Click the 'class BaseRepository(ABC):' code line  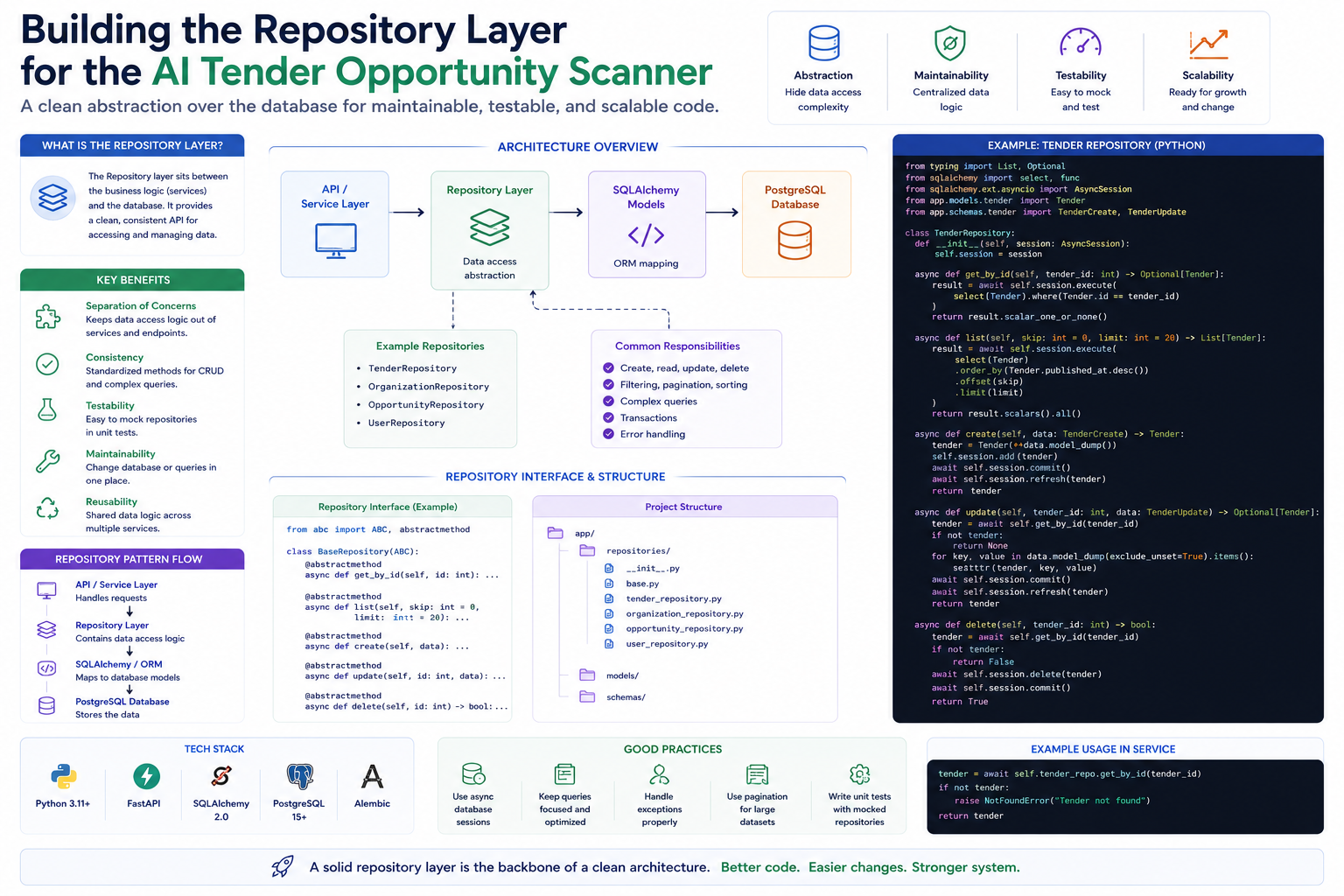[353, 552]
